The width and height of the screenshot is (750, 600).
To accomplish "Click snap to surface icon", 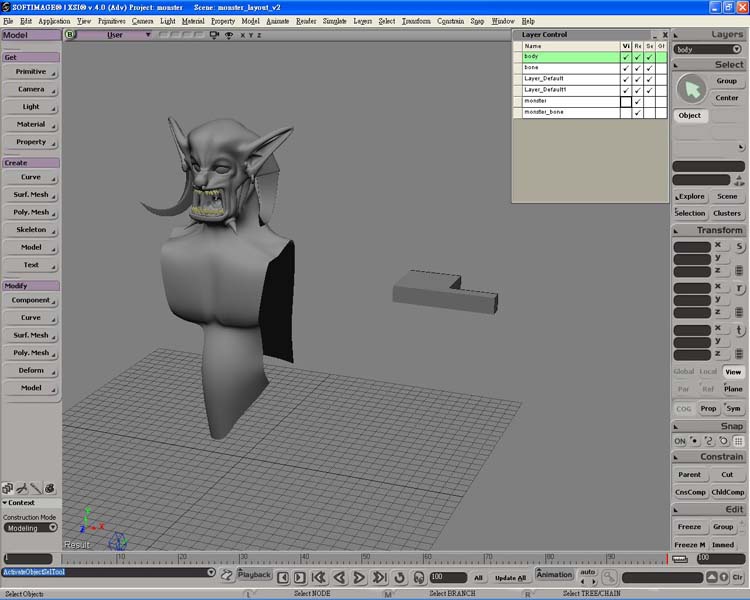I will [723, 441].
